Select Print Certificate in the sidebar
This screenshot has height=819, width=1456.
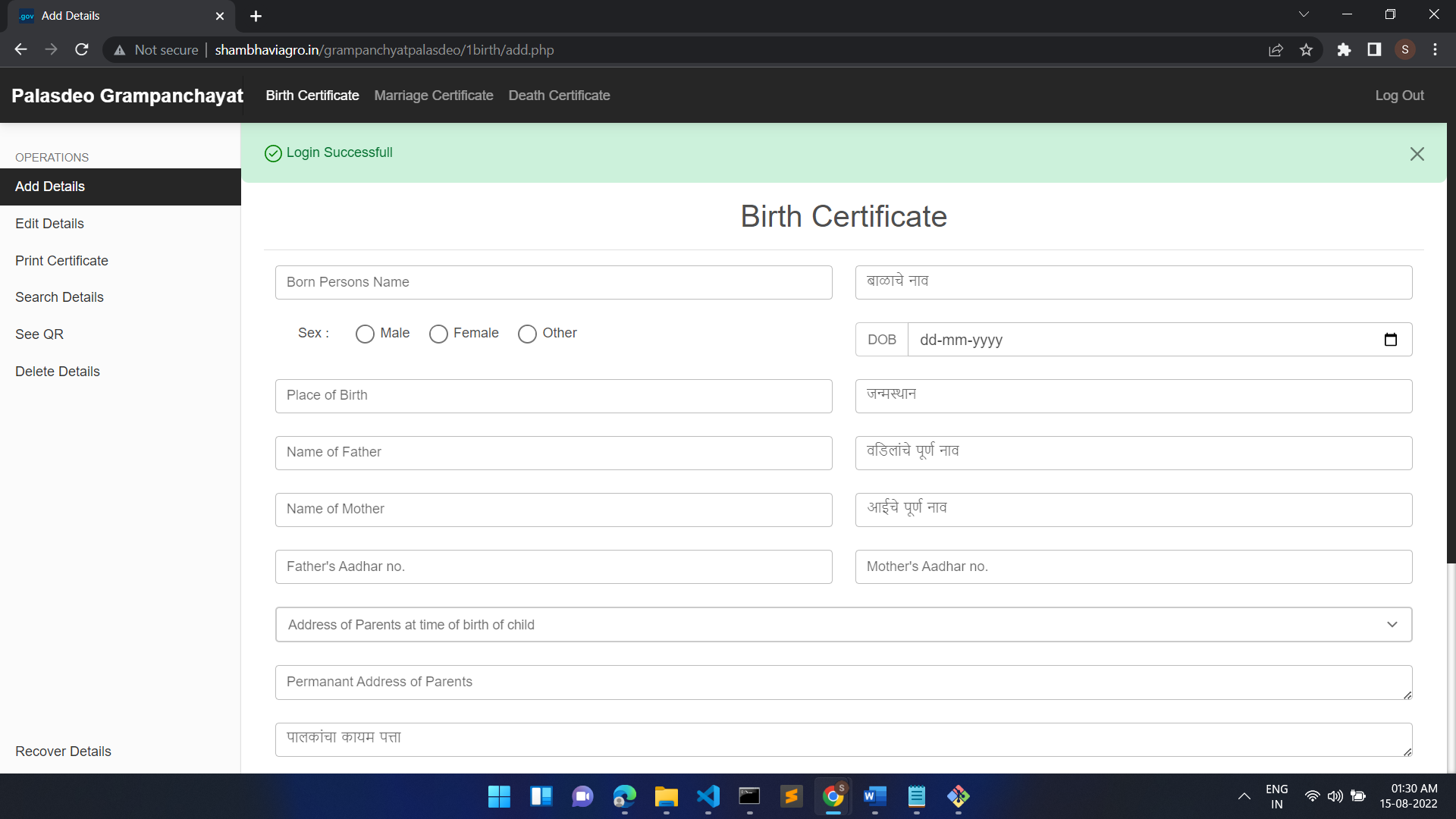(61, 260)
